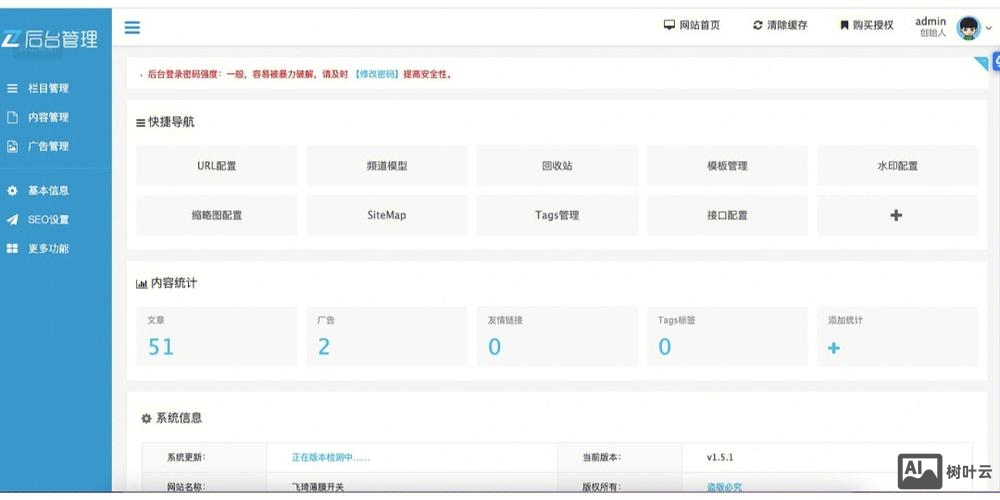1000x500 pixels.
Task: Click 清除缓存 in the top bar
Action: pos(787,26)
